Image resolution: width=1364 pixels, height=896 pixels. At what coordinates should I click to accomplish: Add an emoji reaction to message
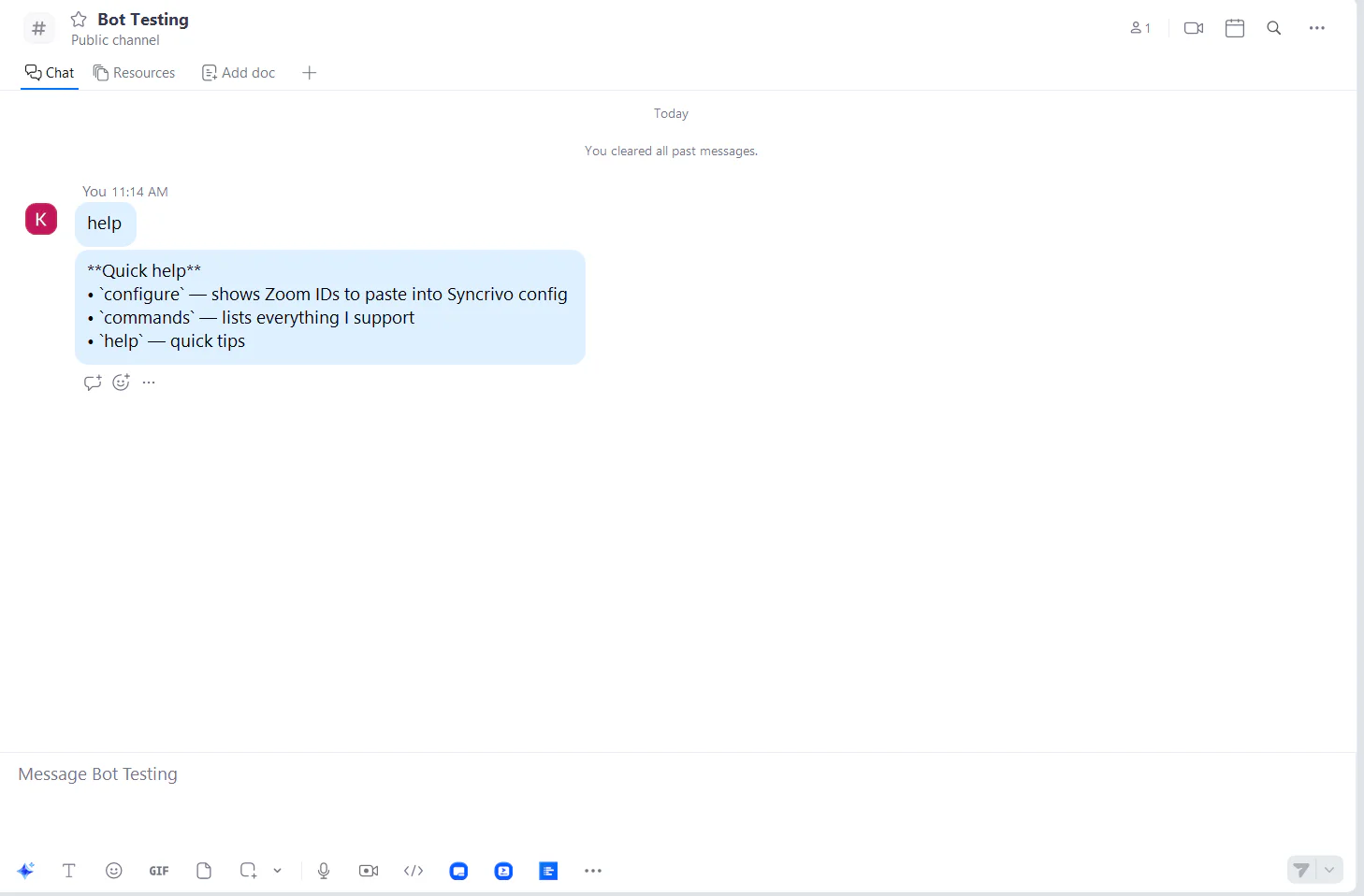click(x=121, y=383)
